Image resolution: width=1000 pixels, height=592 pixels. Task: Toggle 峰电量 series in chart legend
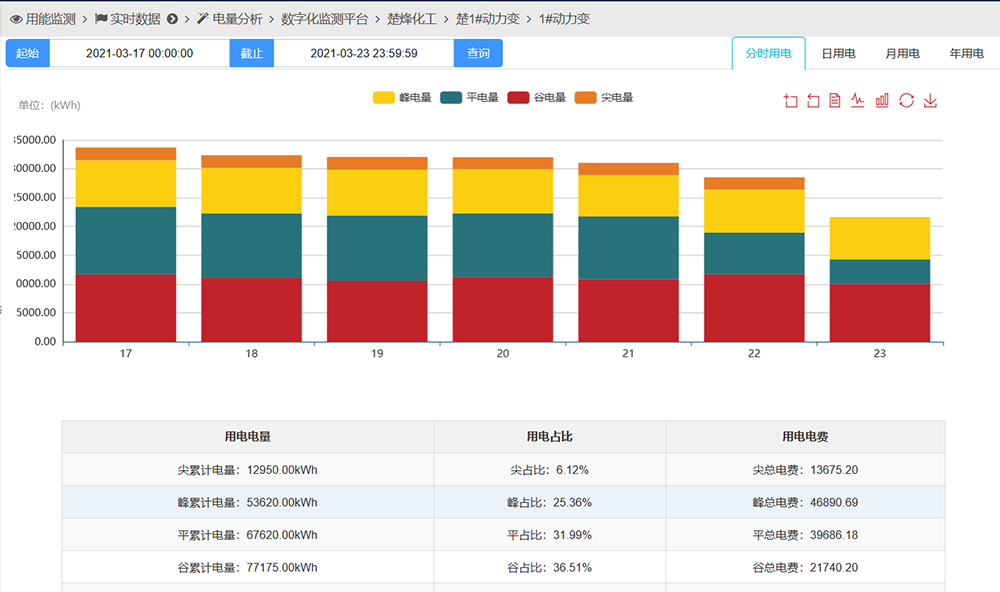click(x=402, y=98)
